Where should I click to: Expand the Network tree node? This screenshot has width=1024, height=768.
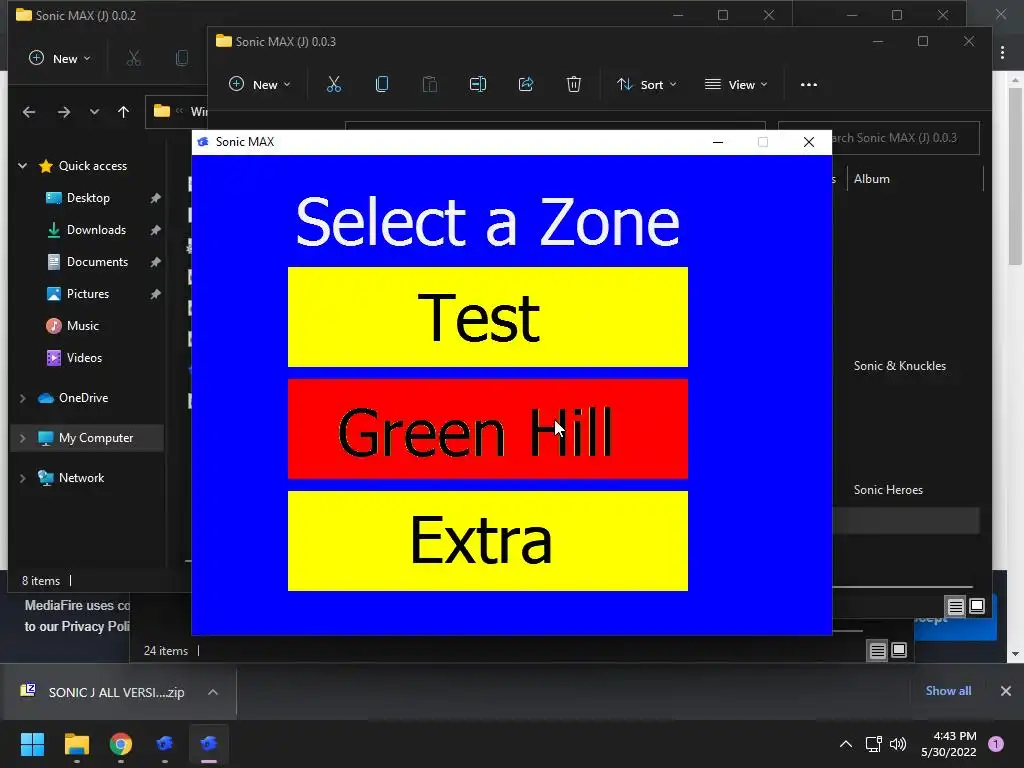click(x=23, y=477)
